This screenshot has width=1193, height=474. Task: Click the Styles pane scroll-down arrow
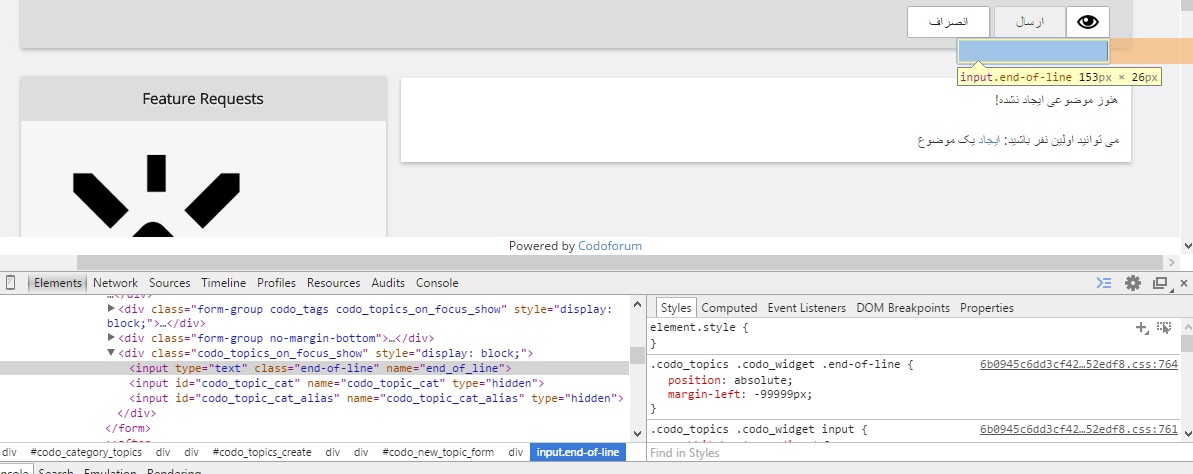(1187, 434)
